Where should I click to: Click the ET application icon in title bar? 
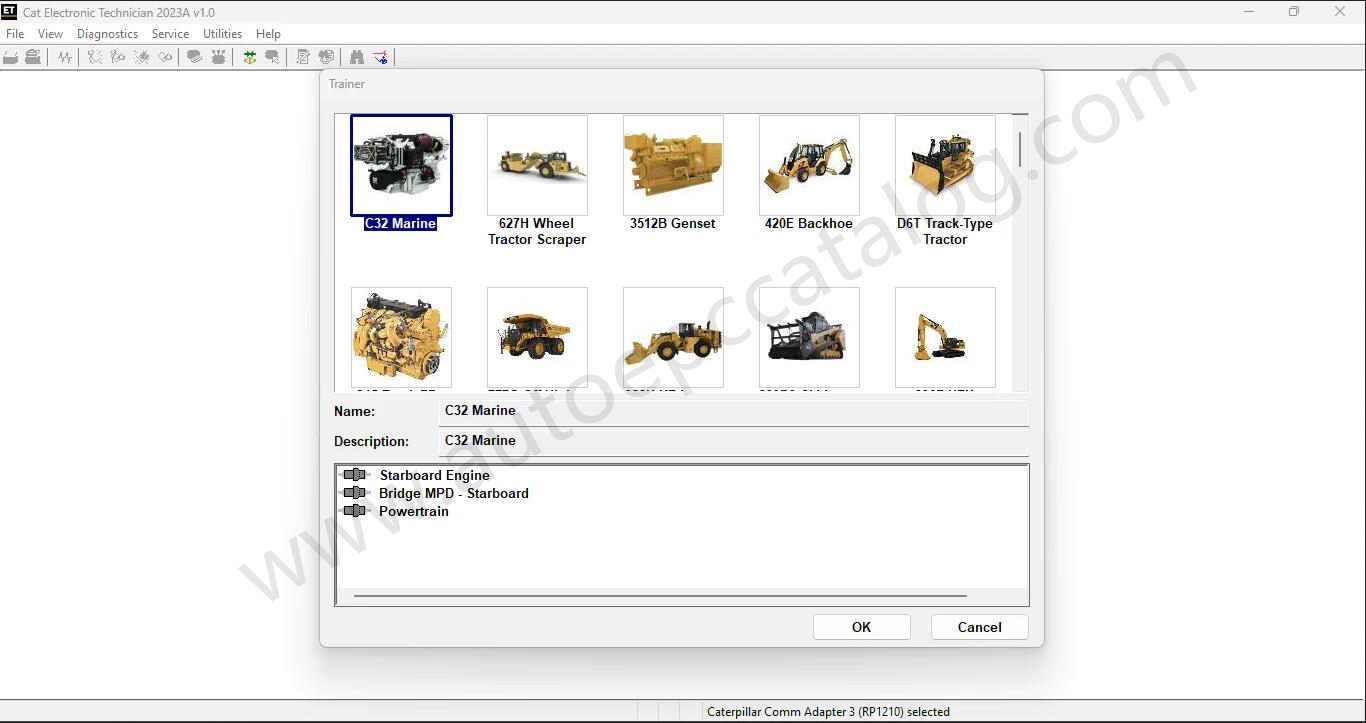pos(9,12)
